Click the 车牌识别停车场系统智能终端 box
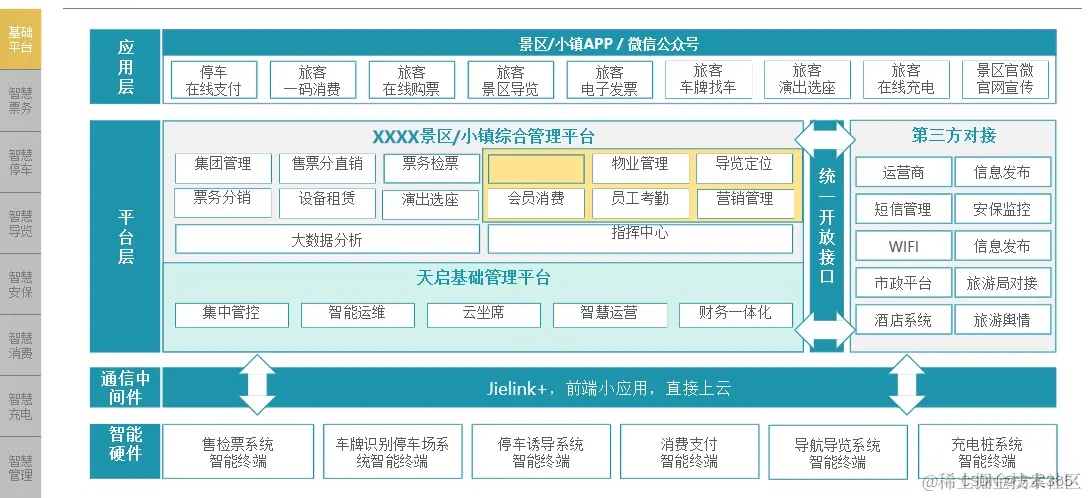 [x=393, y=452]
